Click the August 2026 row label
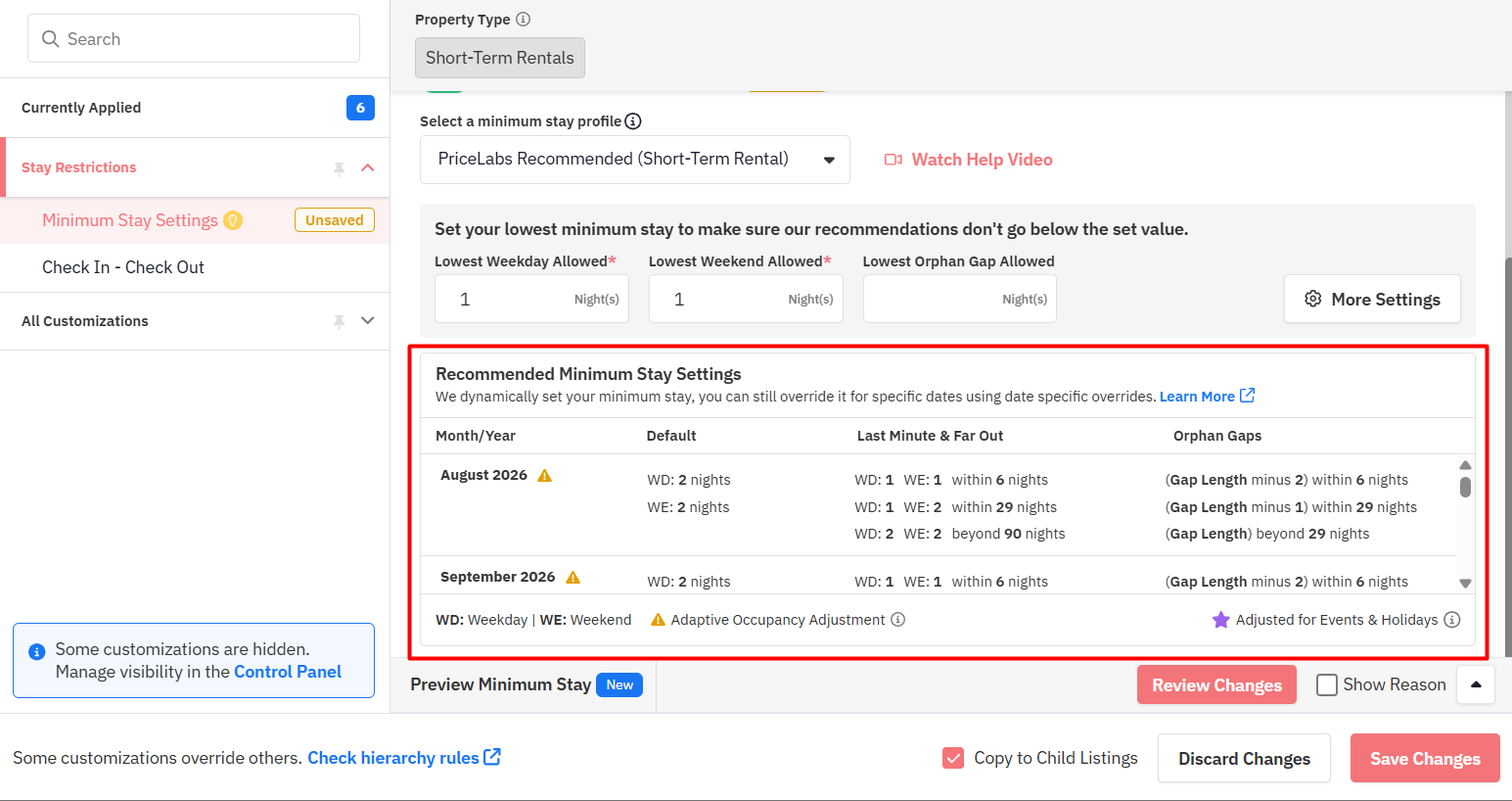The width and height of the screenshot is (1512, 801). (x=483, y=475)
